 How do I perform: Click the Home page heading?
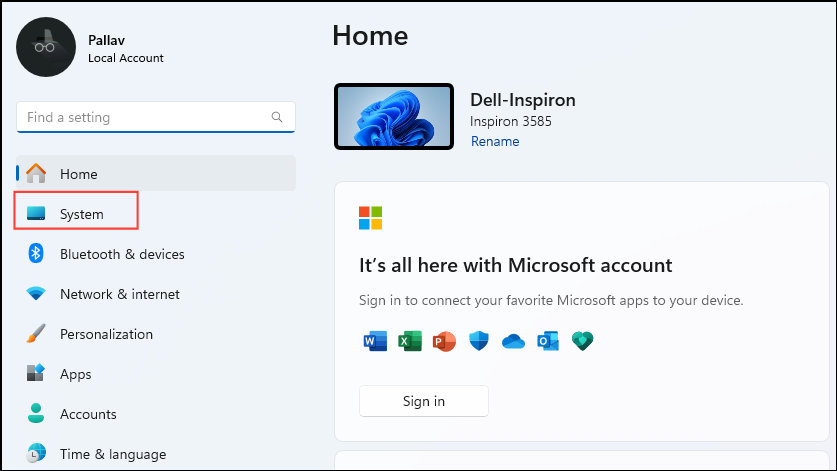pos(370,36)
